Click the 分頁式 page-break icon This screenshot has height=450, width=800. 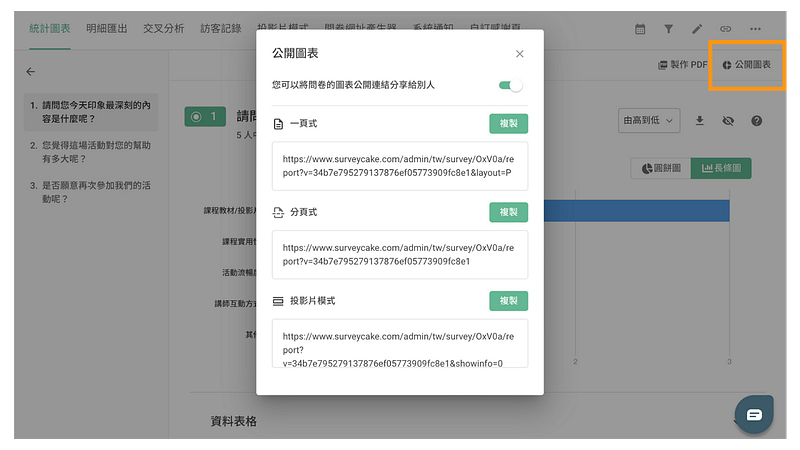278,212
